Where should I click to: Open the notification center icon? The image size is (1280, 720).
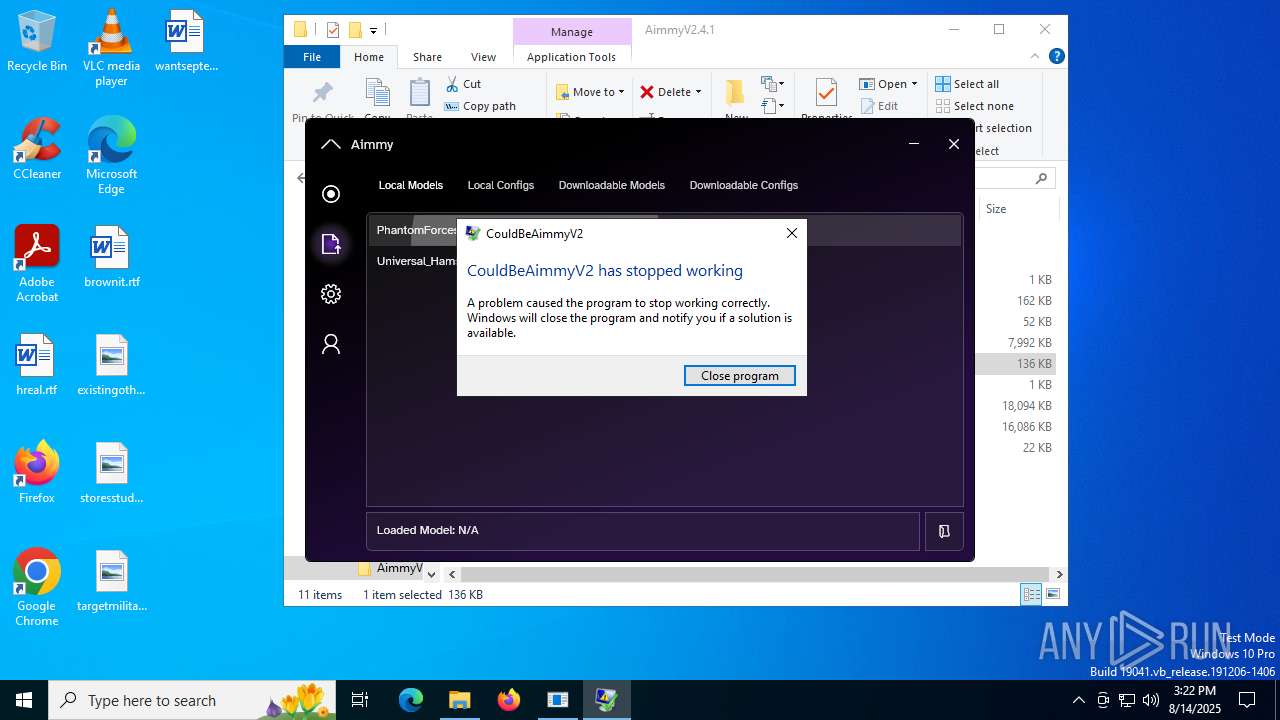[x=1247, y=700]
